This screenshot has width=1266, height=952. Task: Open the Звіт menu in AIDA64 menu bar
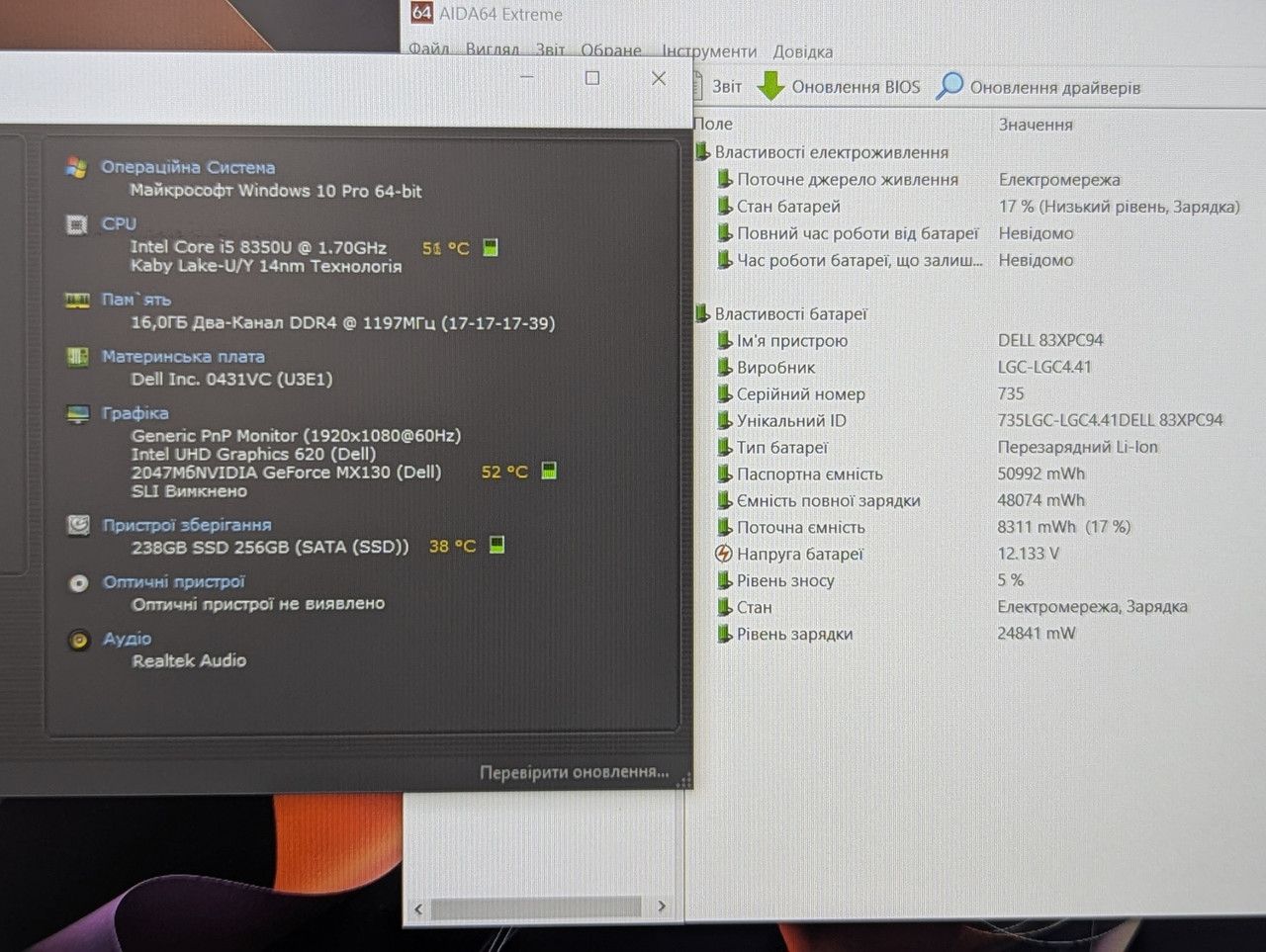(551, 49)
